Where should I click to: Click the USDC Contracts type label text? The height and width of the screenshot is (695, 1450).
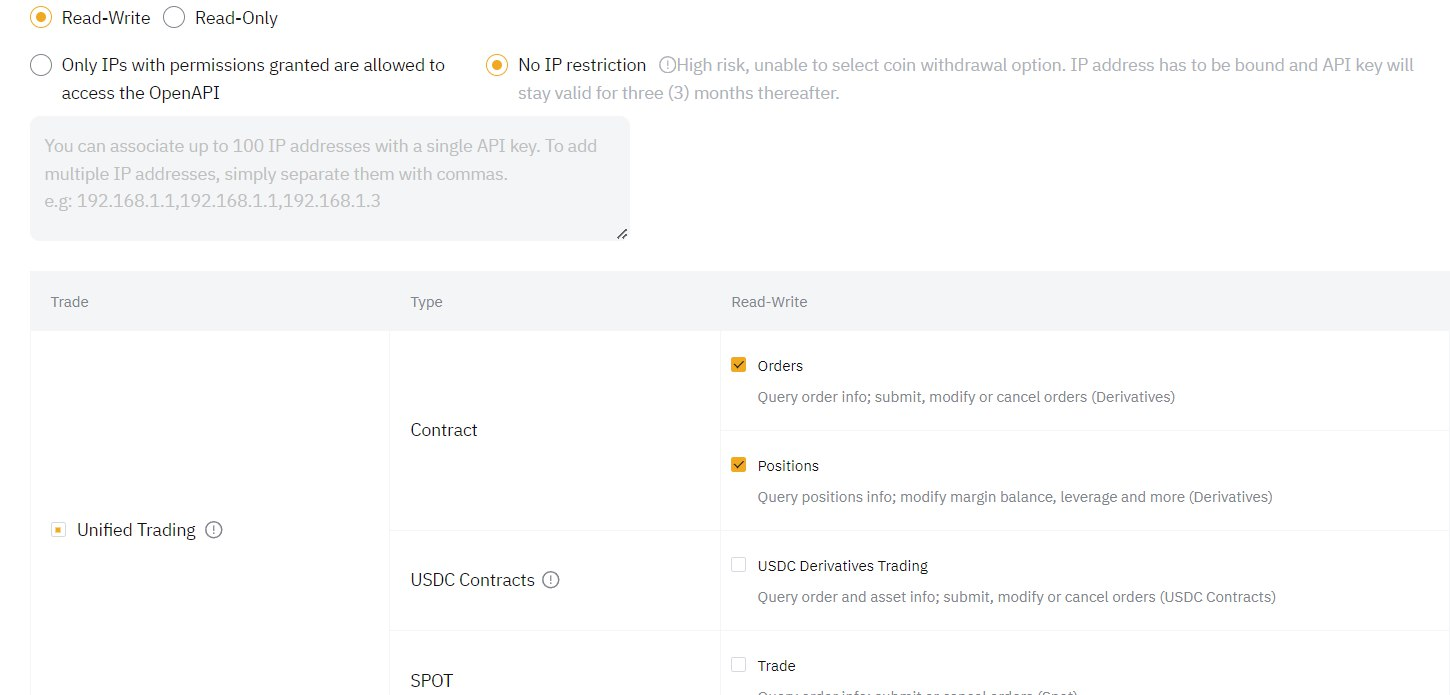[472, 580]
